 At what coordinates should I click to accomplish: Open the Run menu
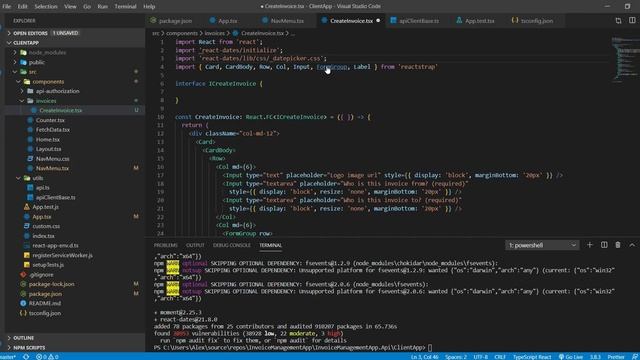tap(102, 7)
